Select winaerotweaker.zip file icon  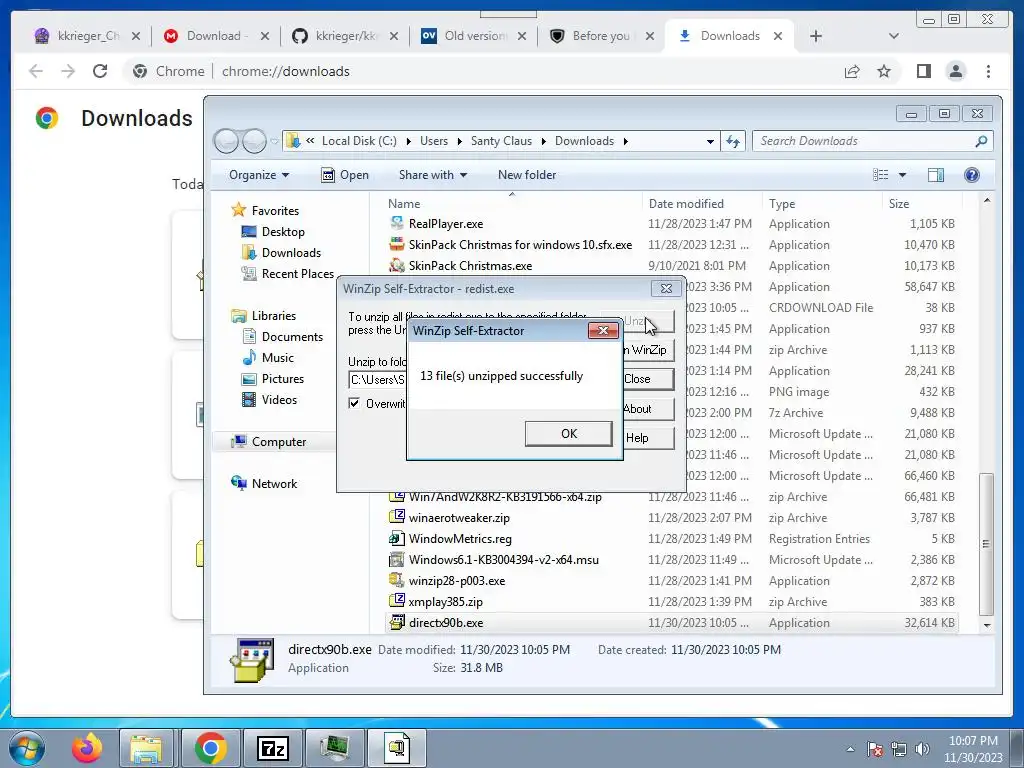396,517
